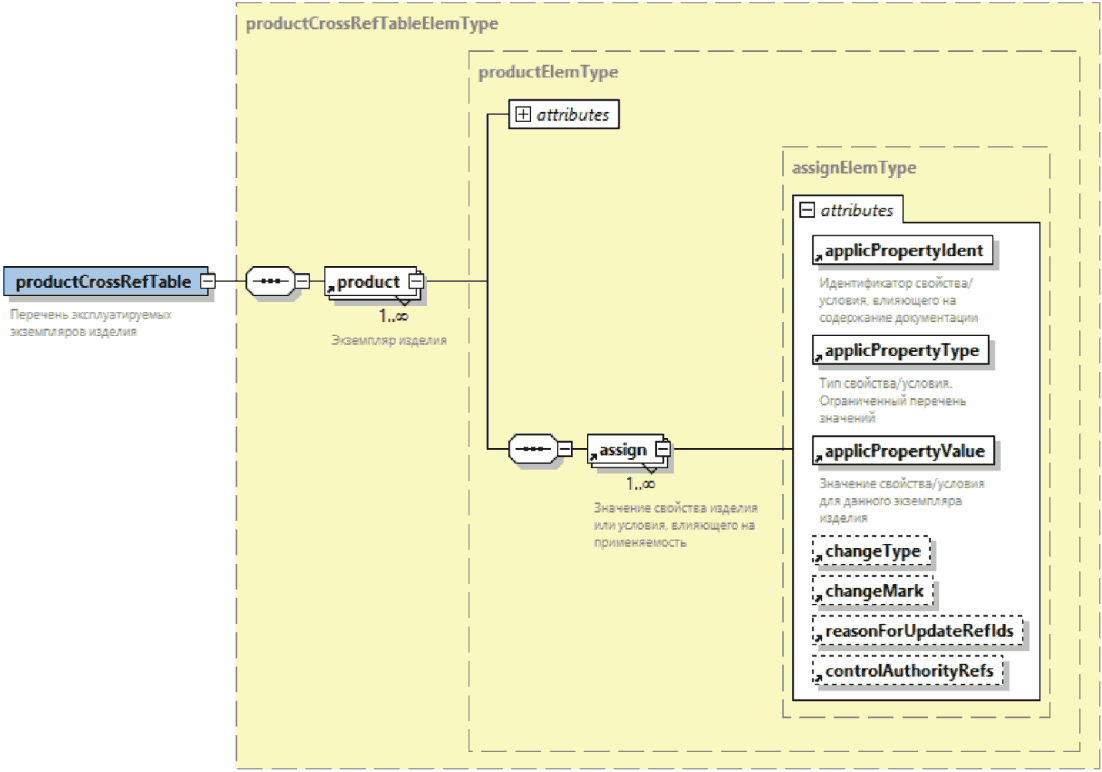Click the productCrossRefTableElemType type label
The height and width of the screenshot is (772, 1102).
371,23
